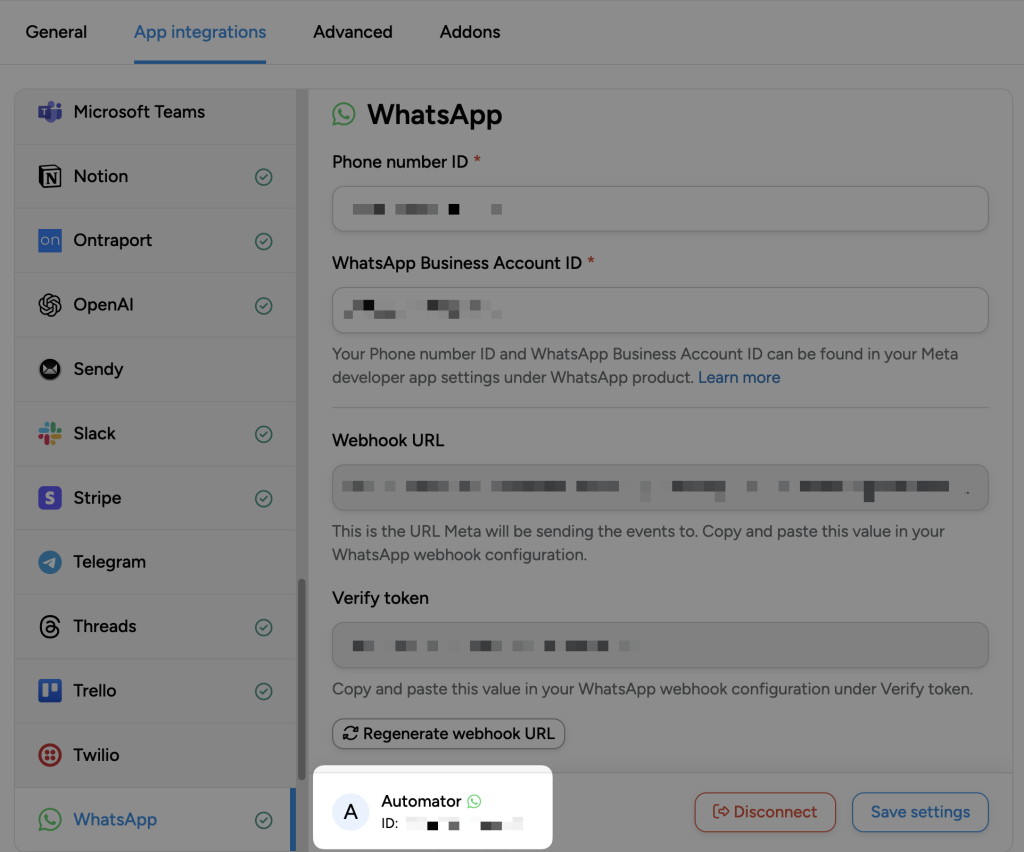Viewport: 1024px width, 852px height.
Task: Disconnect the WhatsApp integration
Action: (x=765, y=811)
